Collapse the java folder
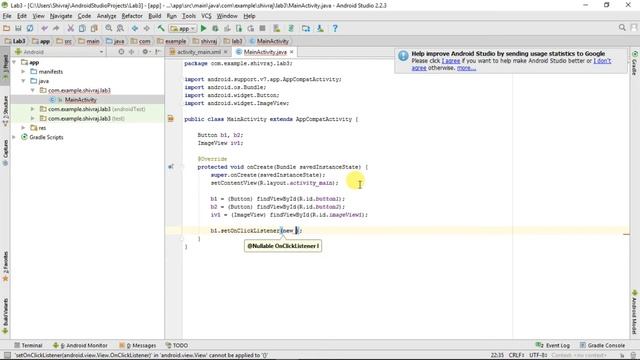The image size is (640, 360). (x=24, y=81)
